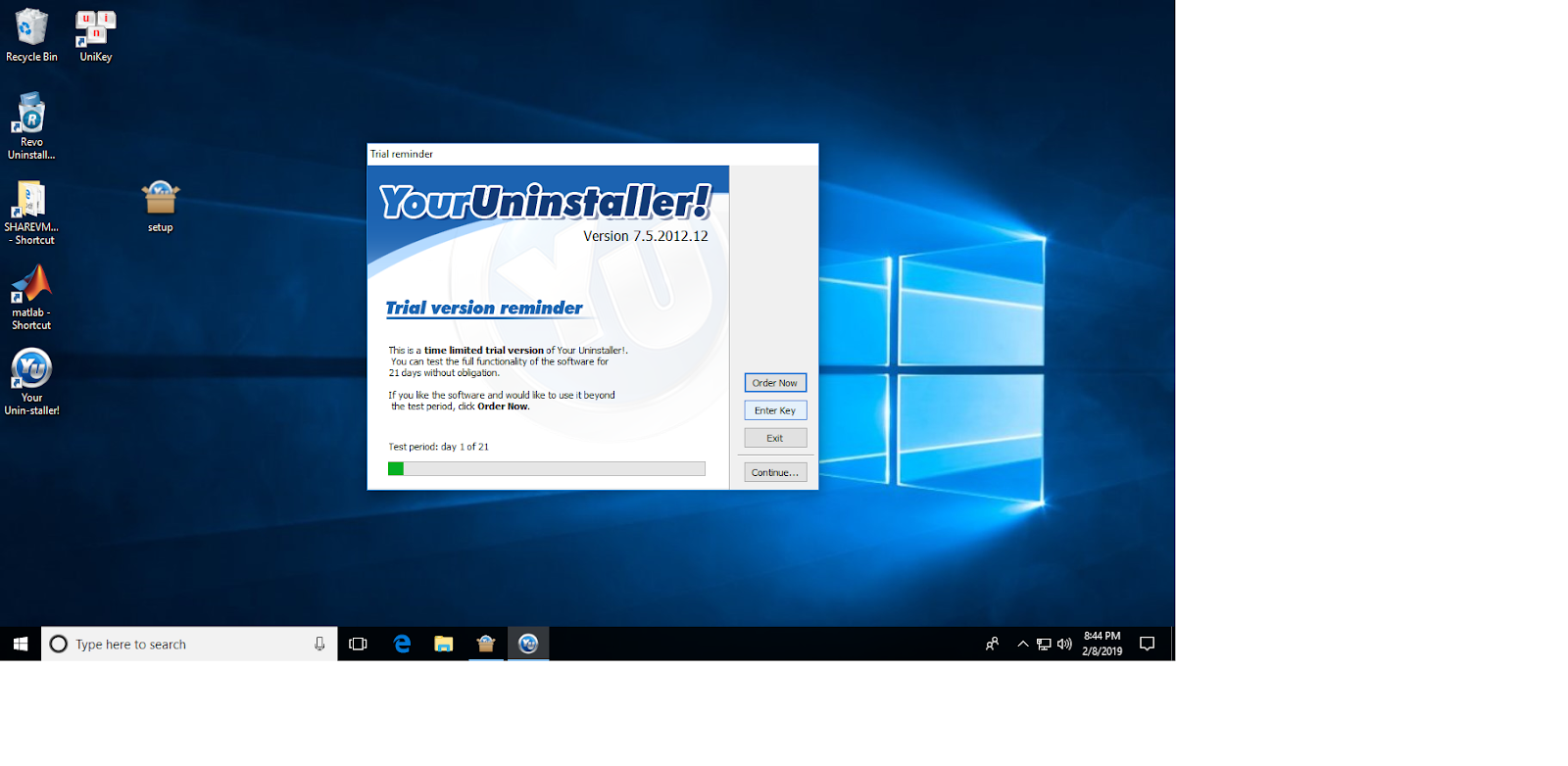Open the clock showing 8:44 PM

pyautogui.click(x=1102, y=644)
